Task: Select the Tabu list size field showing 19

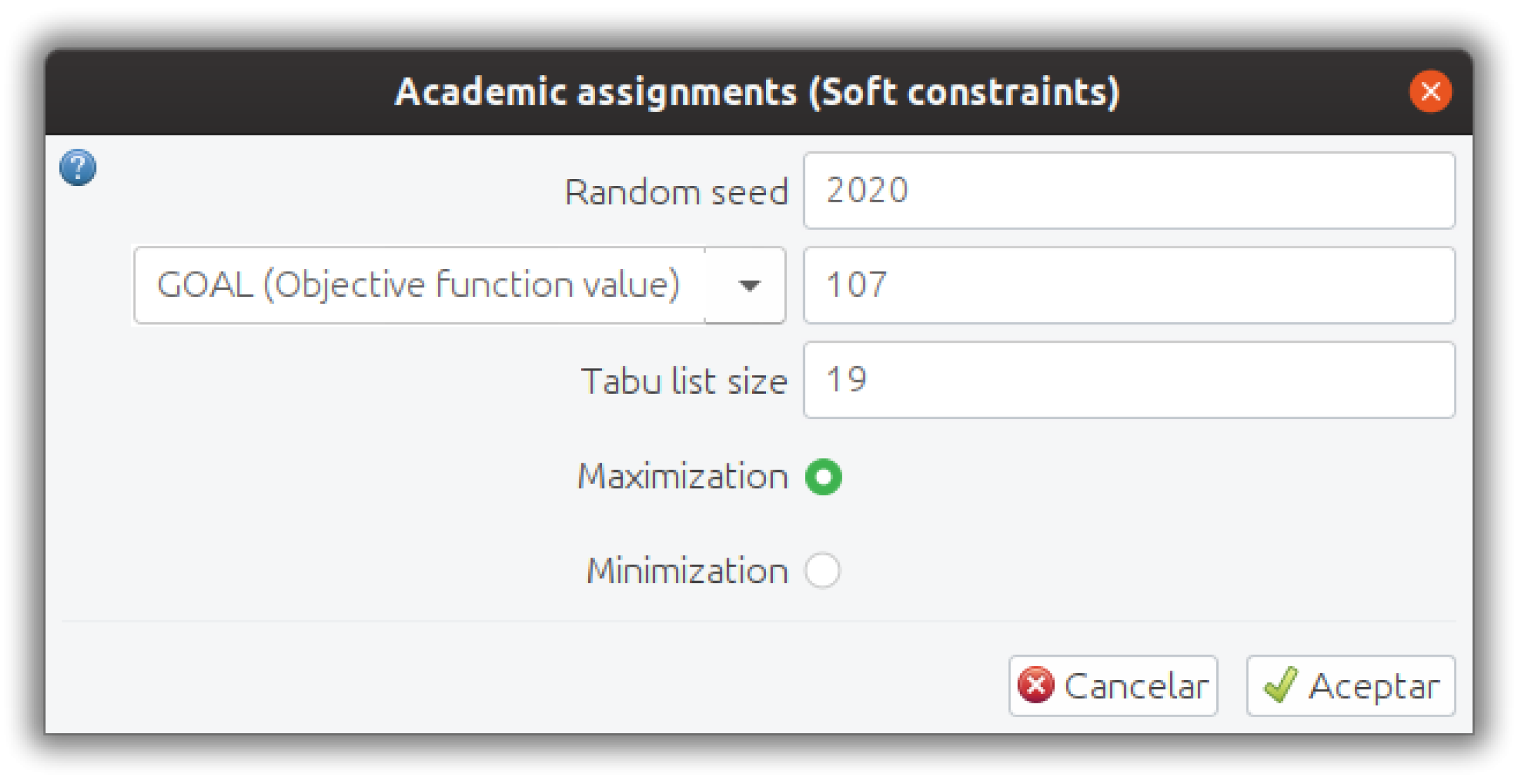Action: coord(1128,380)
